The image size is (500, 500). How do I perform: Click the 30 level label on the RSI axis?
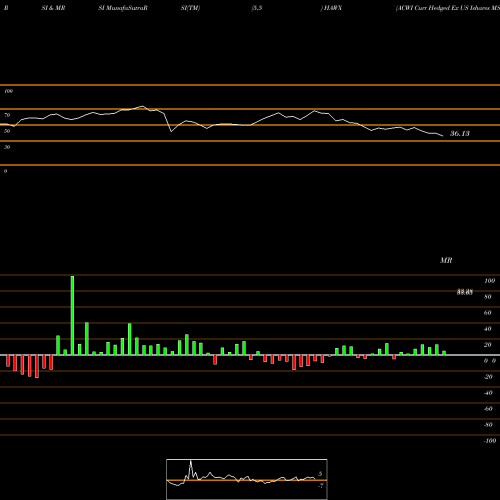7,147
